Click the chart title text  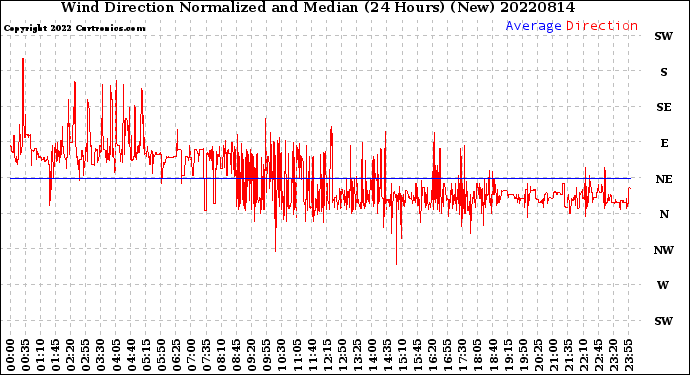click(x=318, y=7)
